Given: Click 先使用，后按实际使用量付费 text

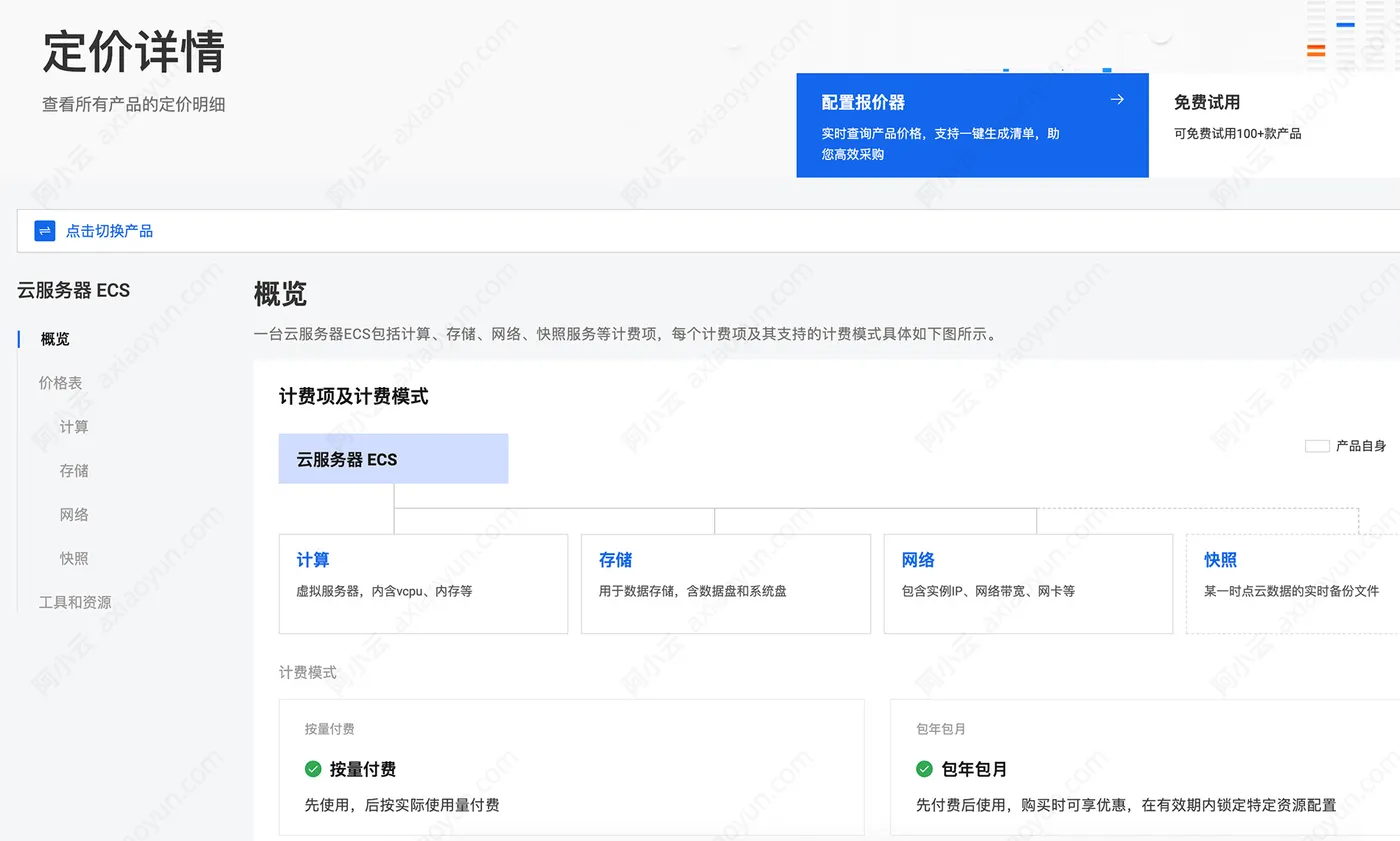Looking at the screenshot, I should (402, 804).
